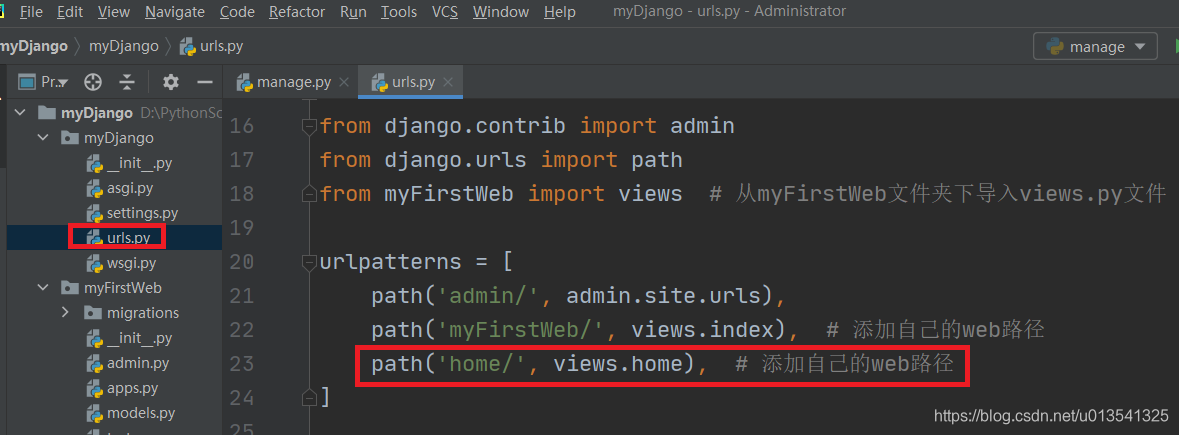
Task: Toggle the imports fold at line 16
Action: 308,126
